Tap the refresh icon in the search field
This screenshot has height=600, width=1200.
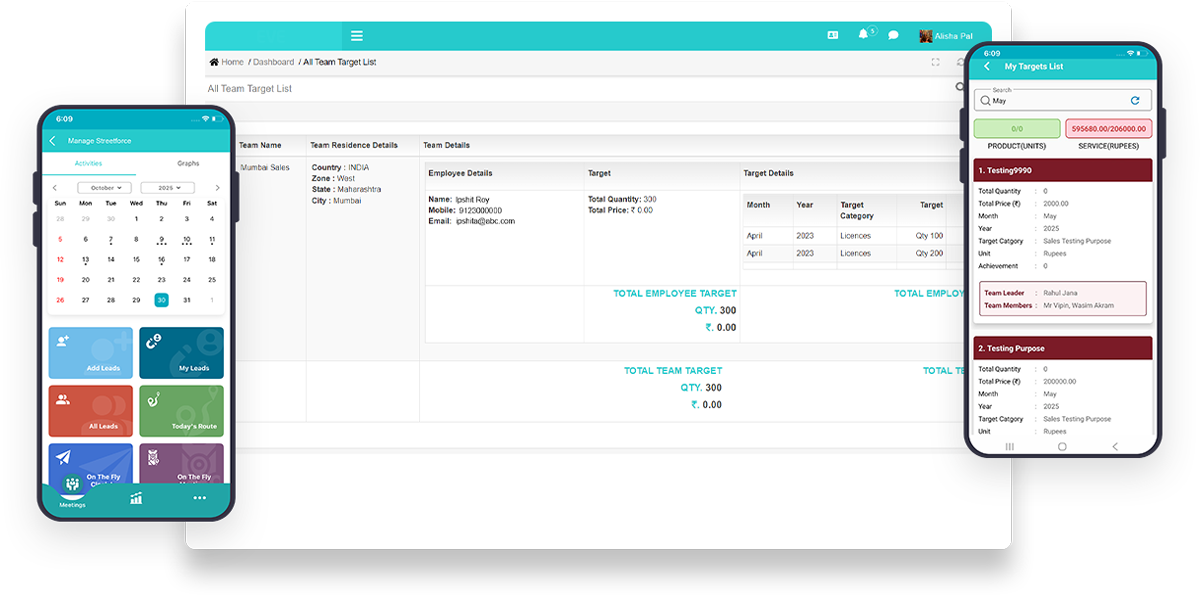coord(1135,101)
